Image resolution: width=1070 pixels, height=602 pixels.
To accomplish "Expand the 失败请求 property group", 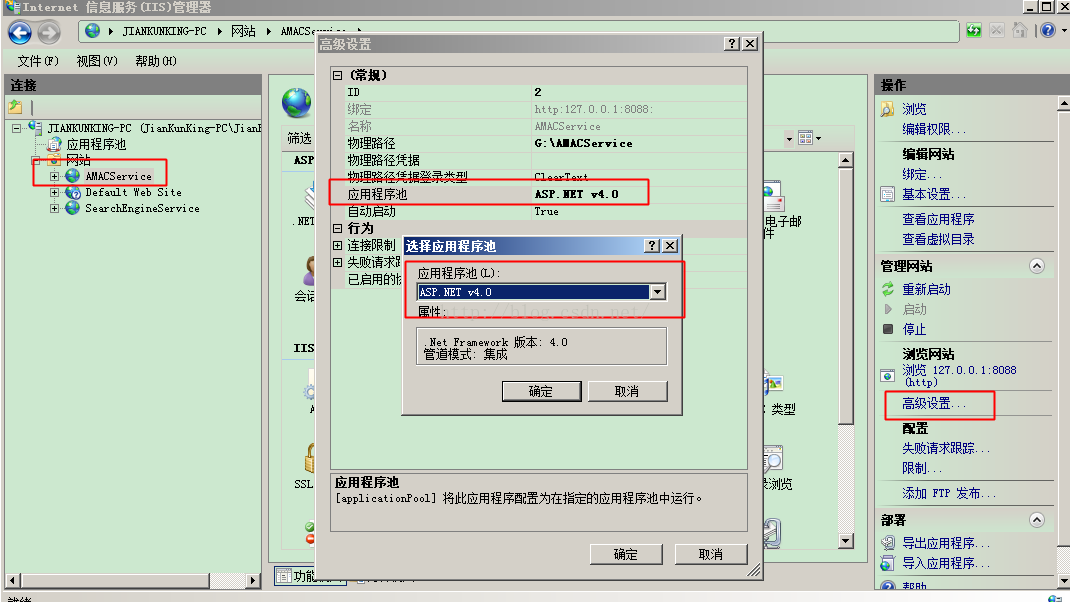I will point(337,262).
